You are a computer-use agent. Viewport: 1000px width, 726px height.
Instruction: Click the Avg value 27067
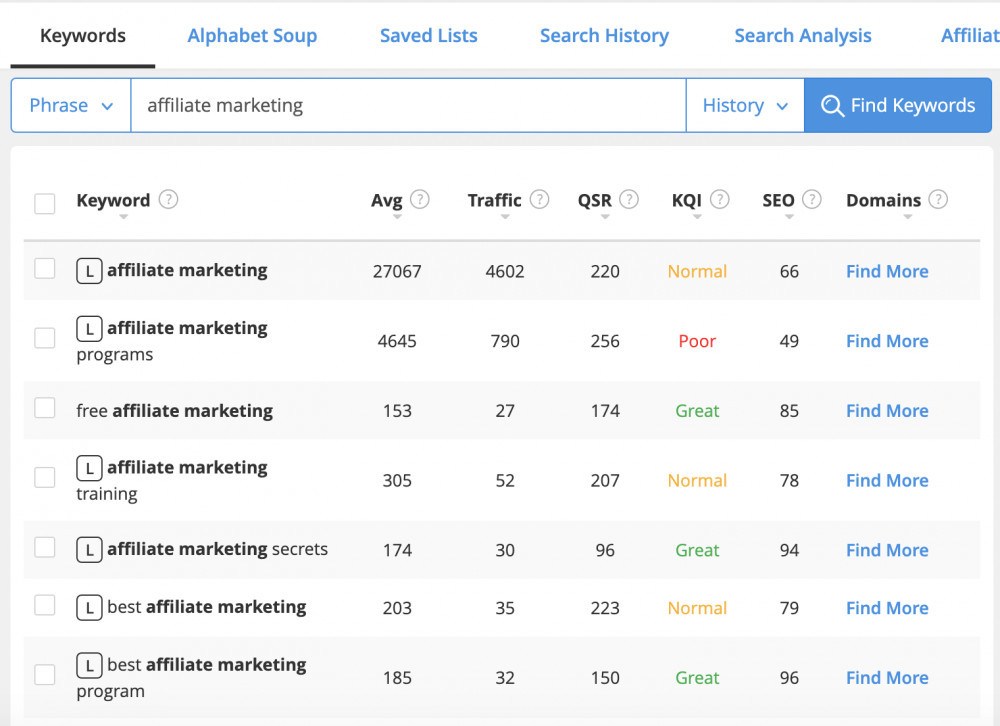(397, 271)
